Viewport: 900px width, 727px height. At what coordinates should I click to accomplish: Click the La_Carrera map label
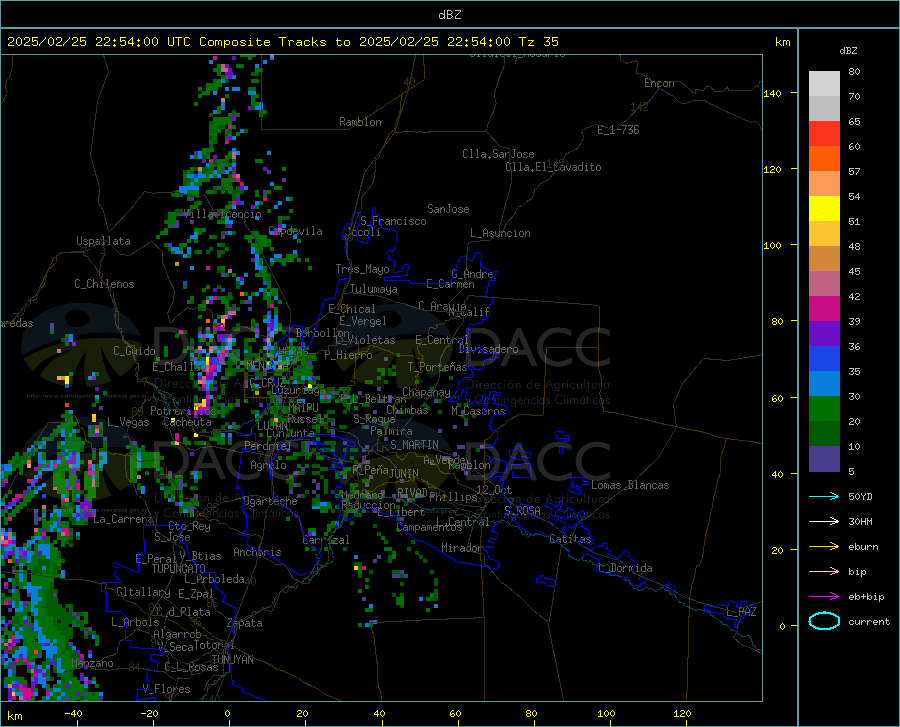[123, 519]
